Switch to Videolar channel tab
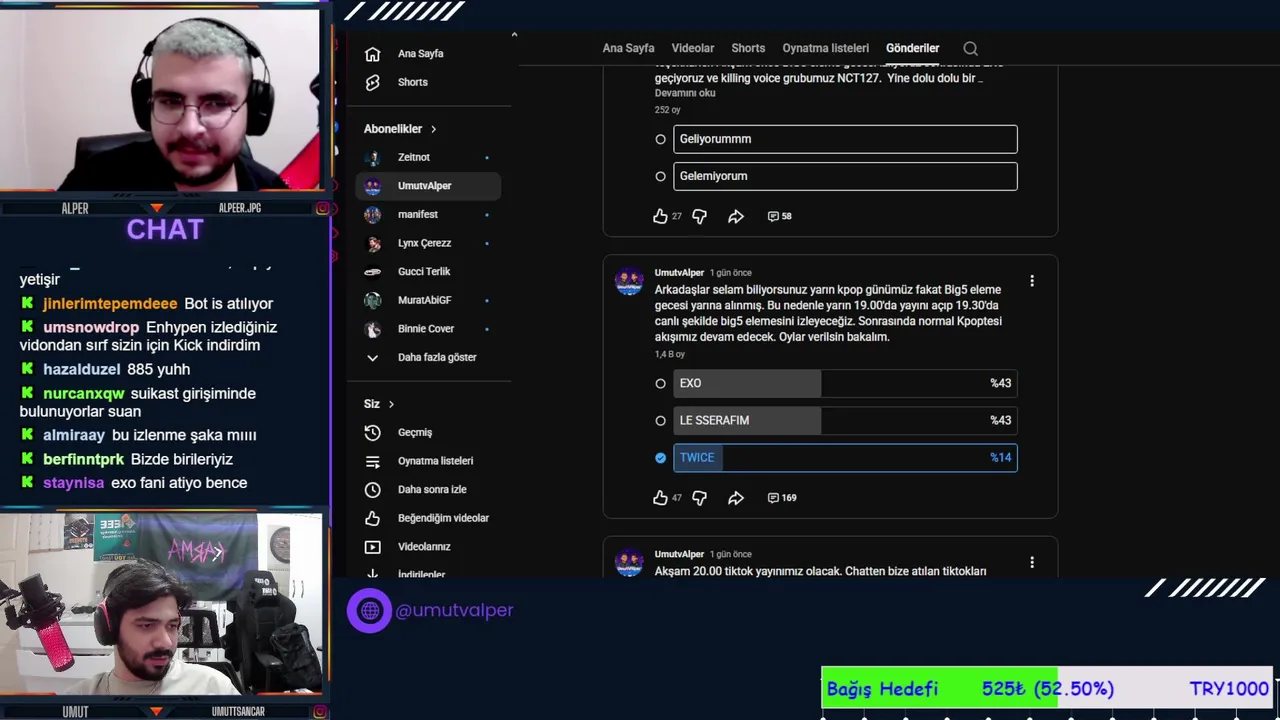The image size is (1280, 720). click(x=693, y=48)
